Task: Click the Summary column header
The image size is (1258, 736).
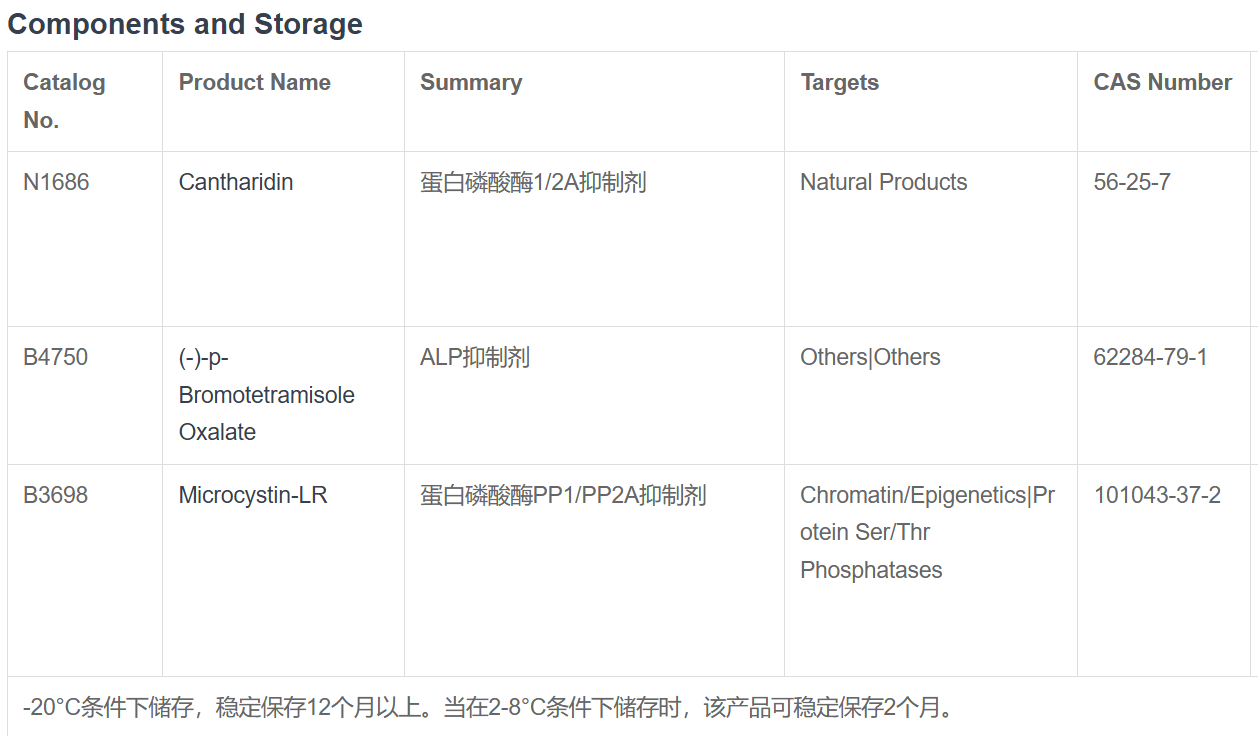Action: point(471,82)
